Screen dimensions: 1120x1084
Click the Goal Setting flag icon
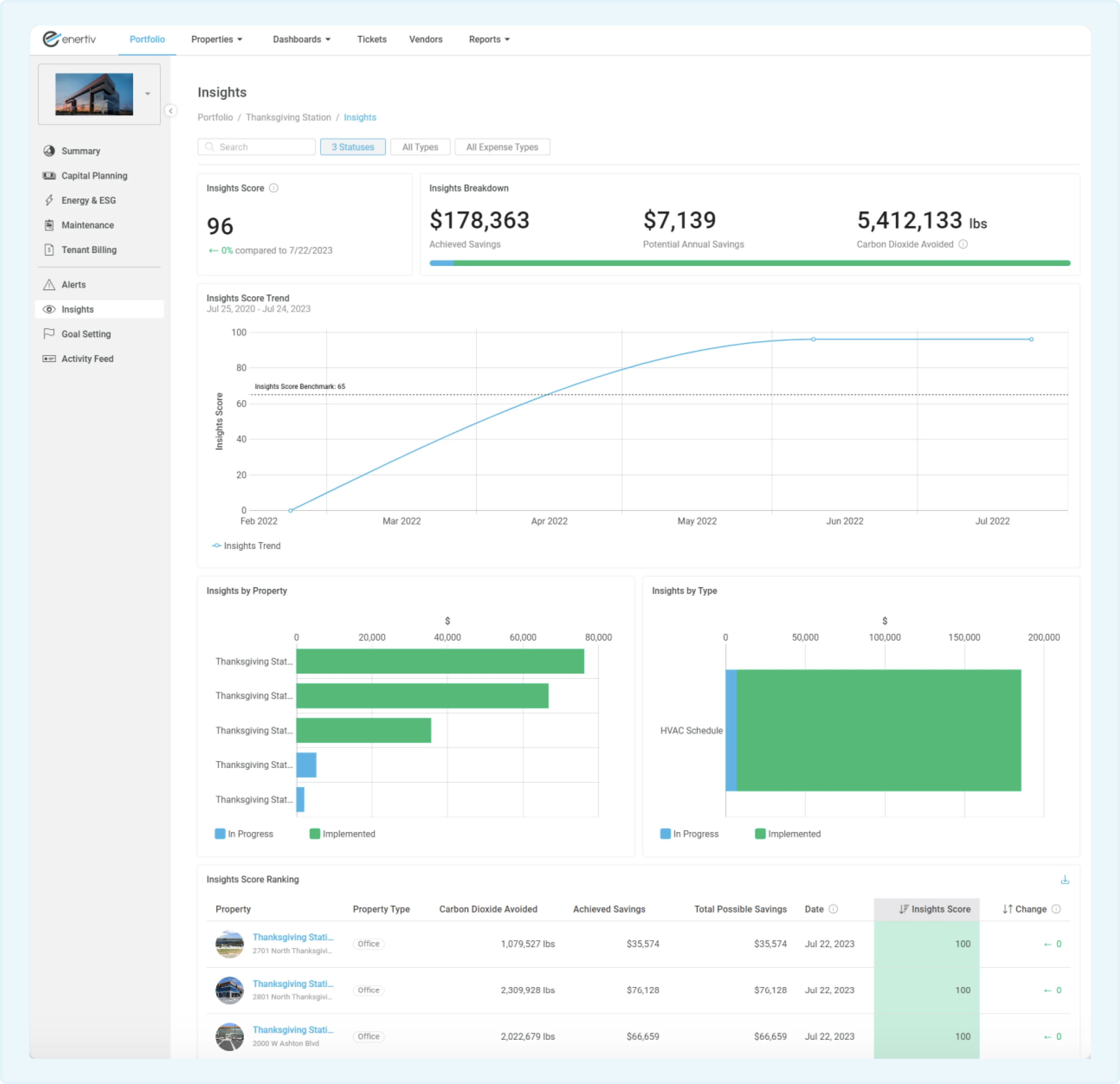click(x=49, y=333)
